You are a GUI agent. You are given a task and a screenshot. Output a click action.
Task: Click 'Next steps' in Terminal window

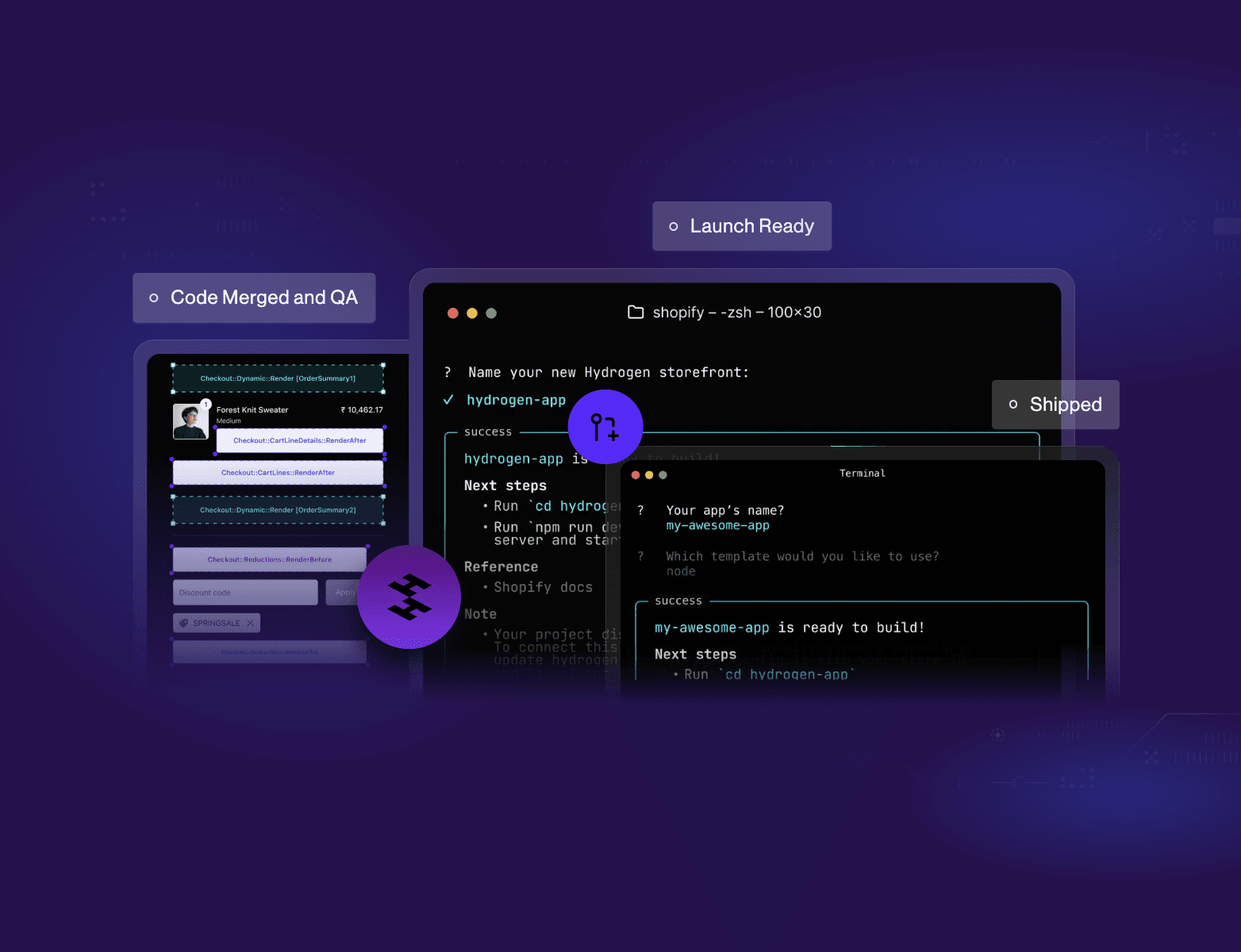(x=696, y=654)
